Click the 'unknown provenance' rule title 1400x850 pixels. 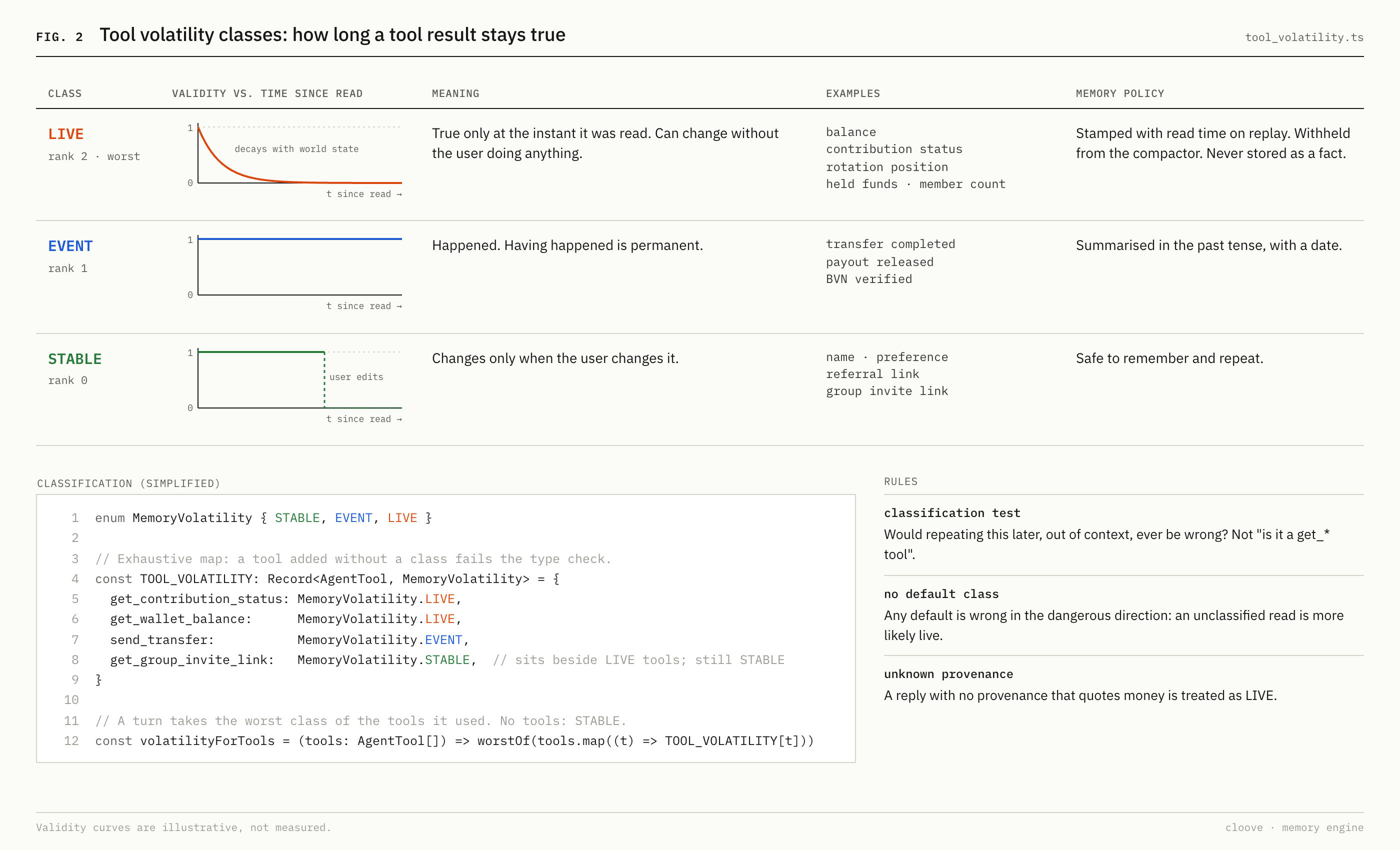pyautogui.click(x=948, y=674)
